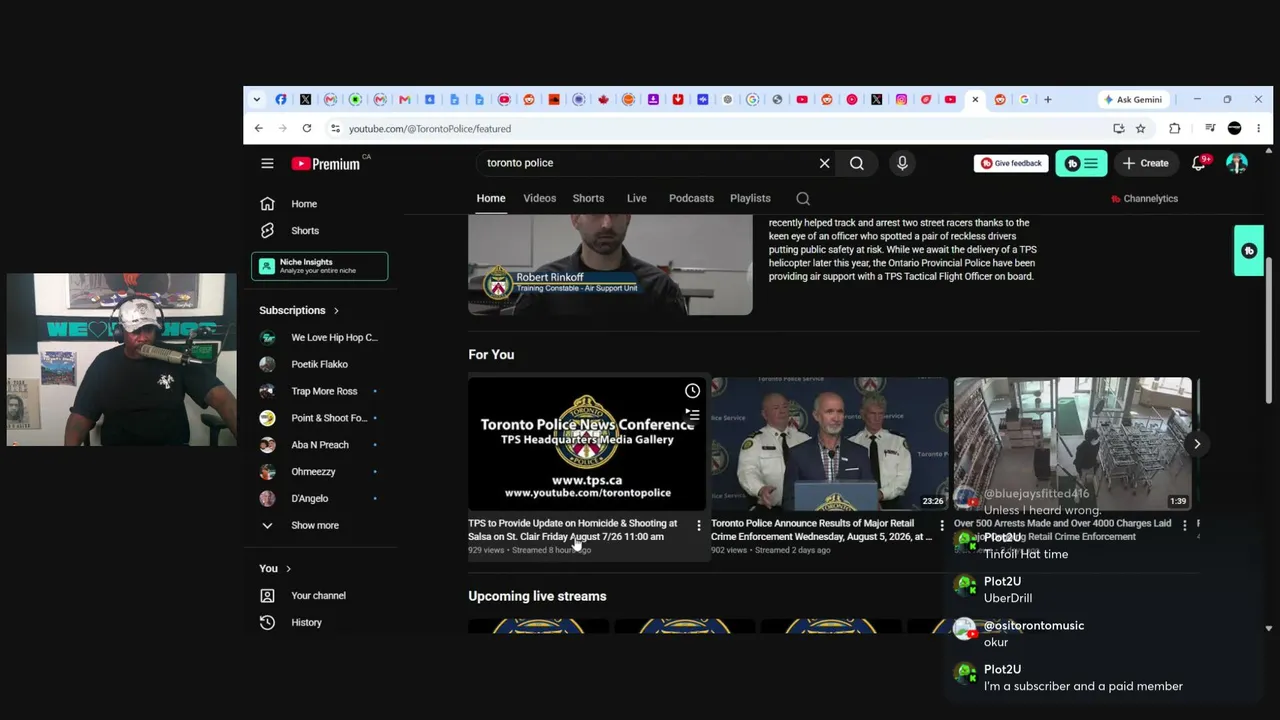Open the Major Retail Crime Enforcement thumbnail
The image size is (1280, 720).
coord(830,444)
